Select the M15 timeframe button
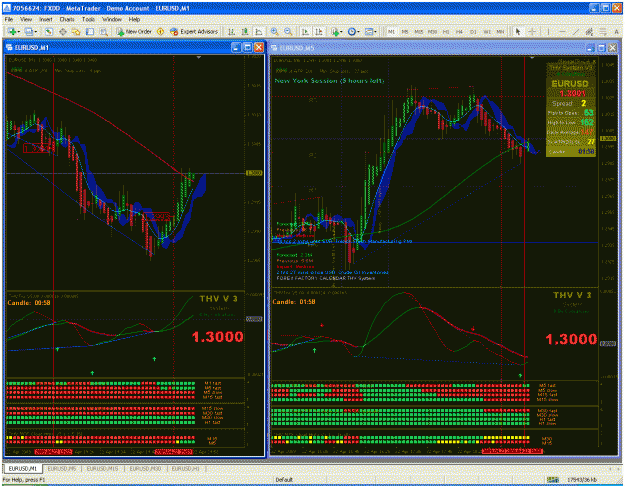 [419, 31]
